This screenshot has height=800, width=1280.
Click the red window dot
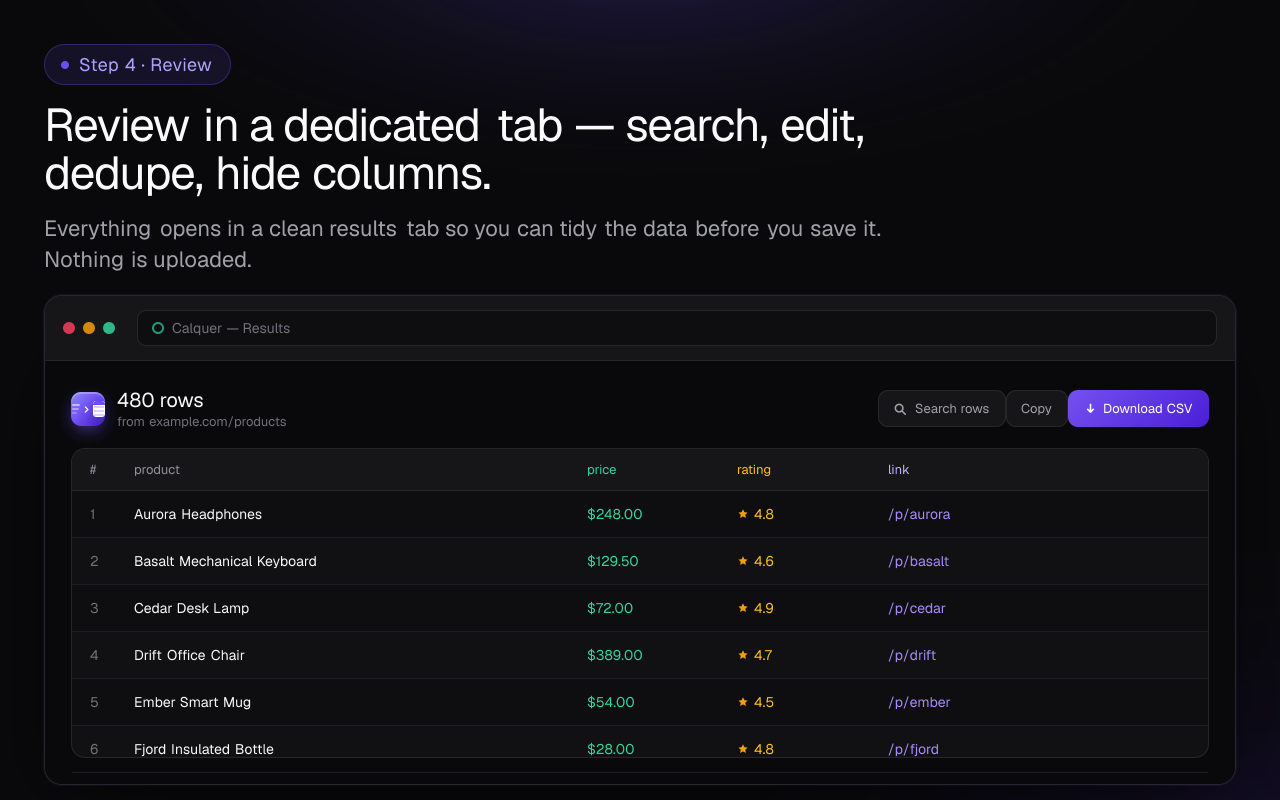[69, 328]
